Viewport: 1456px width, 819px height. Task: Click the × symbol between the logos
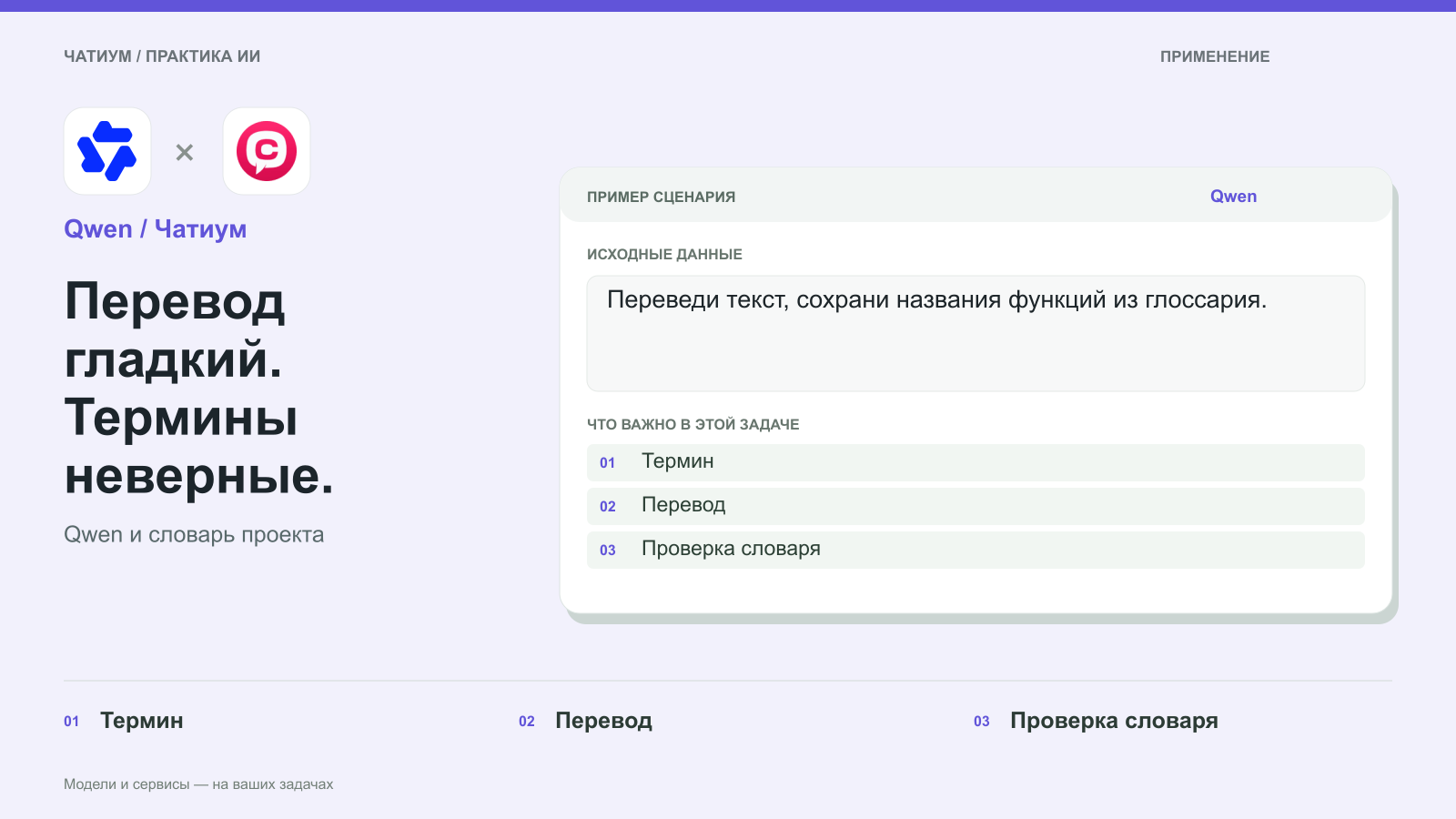tap(185, 152)
